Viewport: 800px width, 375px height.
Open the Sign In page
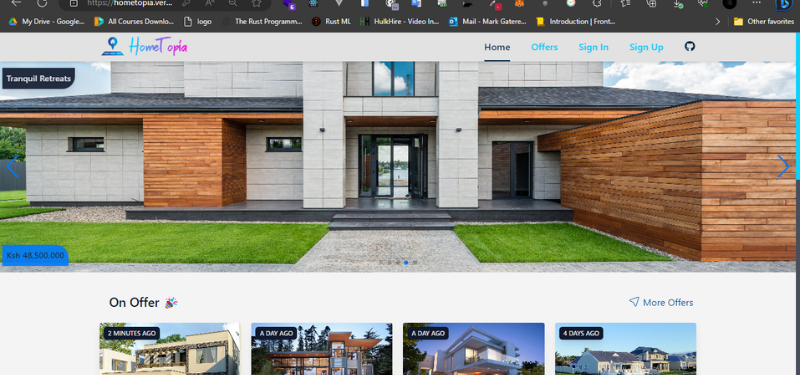[593, 47]
